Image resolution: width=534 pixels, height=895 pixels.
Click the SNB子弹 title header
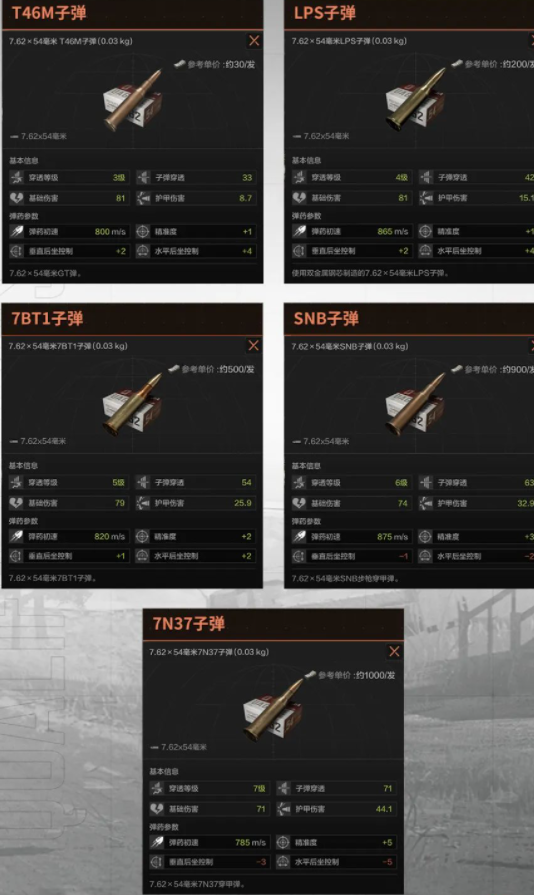(x=326, y=318)
